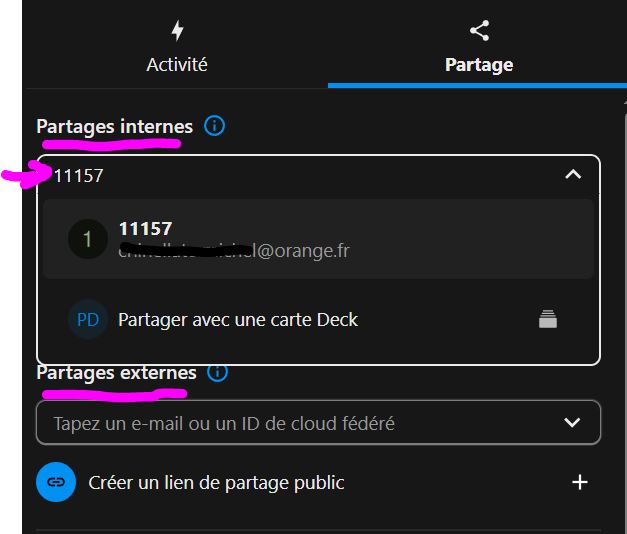Focus the internal share field containing 11157
This screenshot has width=627, height=534.
click(300, 175)
